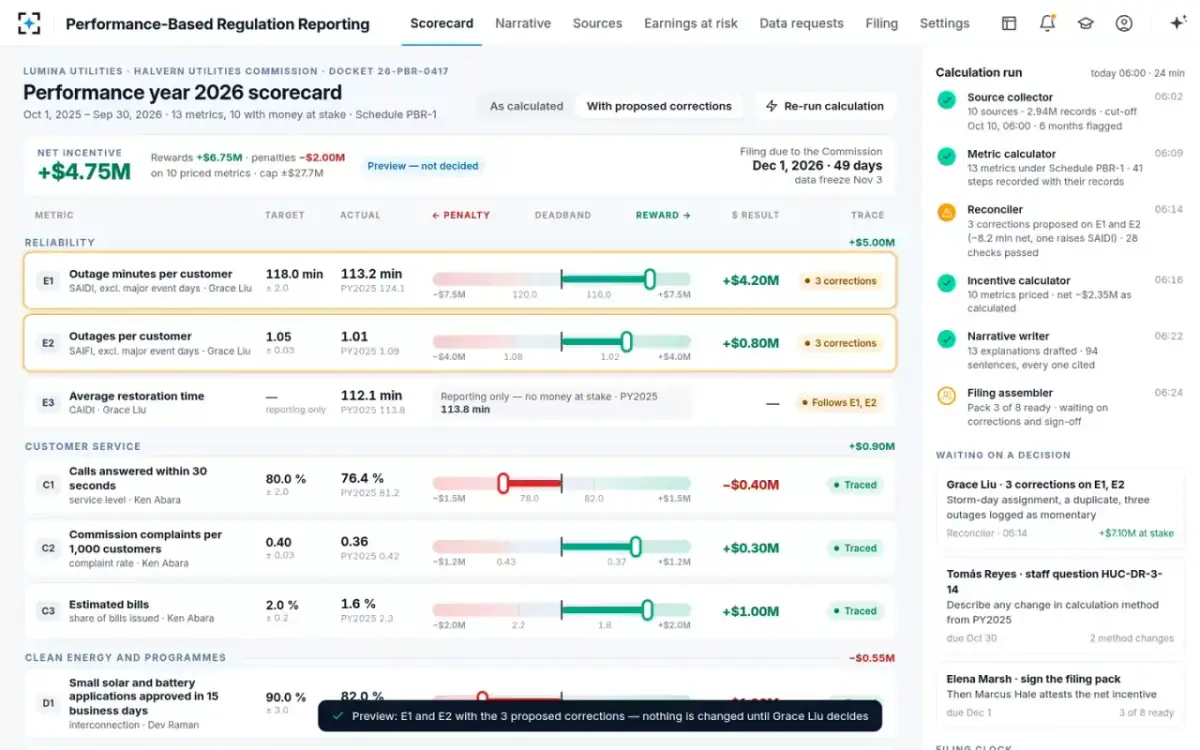1200x750 pixels.
Task: Click the Filing assembler waiting icon
Action: [x=946, y=395]
